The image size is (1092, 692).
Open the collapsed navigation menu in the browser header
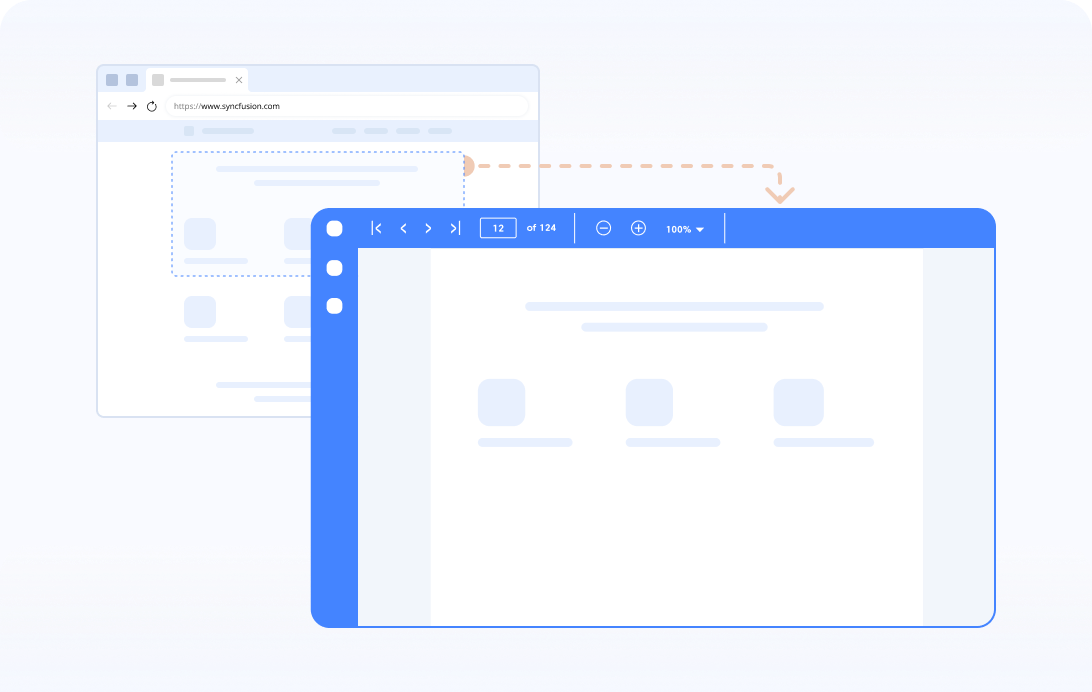click(x=188, y=131)
